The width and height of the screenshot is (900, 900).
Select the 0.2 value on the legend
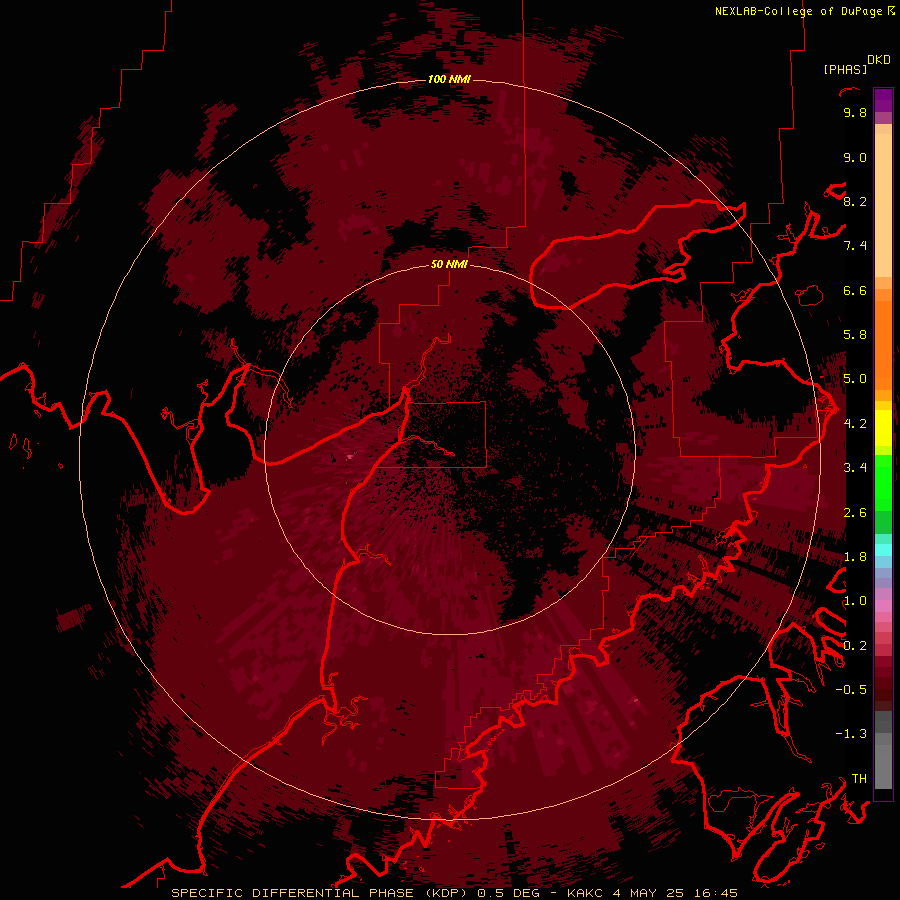(855, 646)
